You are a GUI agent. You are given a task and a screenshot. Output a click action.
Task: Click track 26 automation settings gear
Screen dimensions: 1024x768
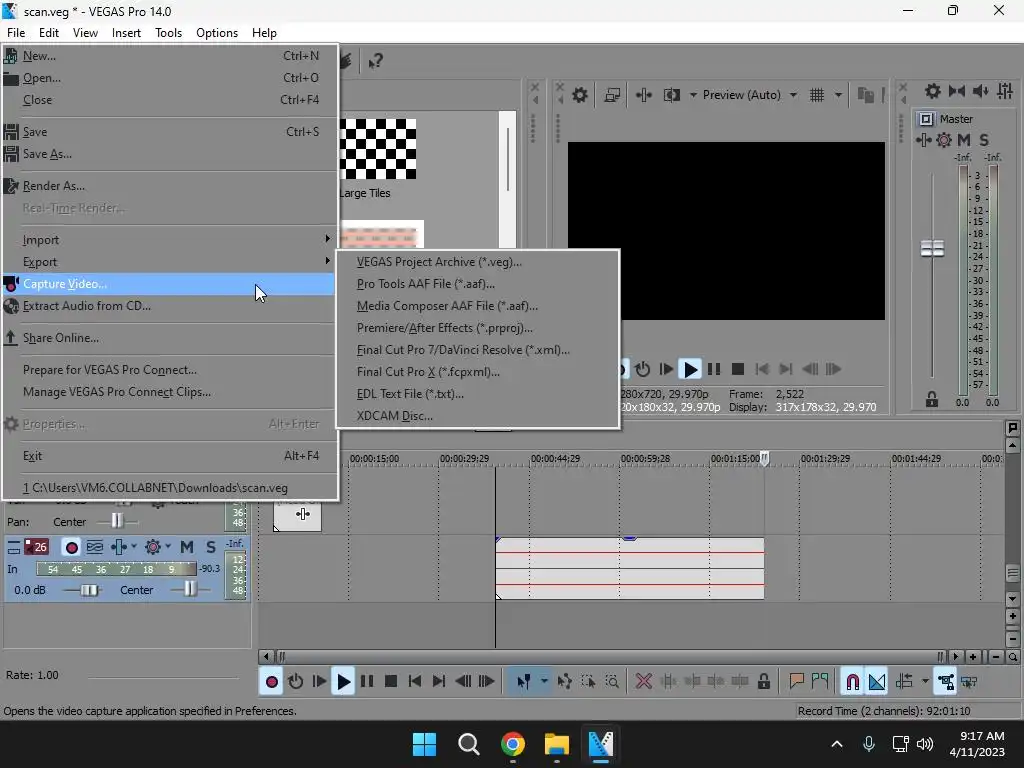[x=153, y=547]
